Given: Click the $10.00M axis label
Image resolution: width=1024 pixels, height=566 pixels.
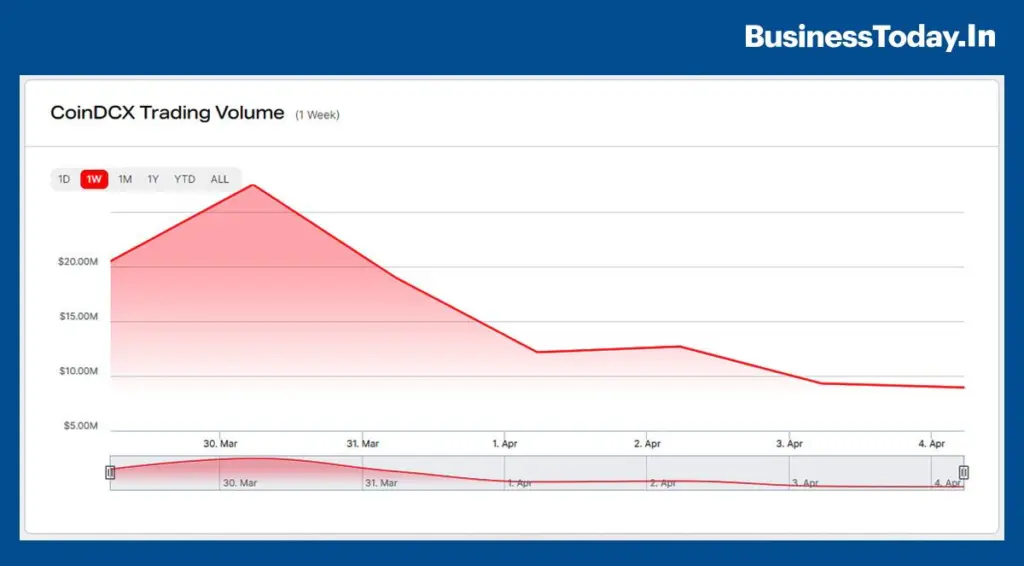Looking at the screenshot, I should tap(78, 371).
